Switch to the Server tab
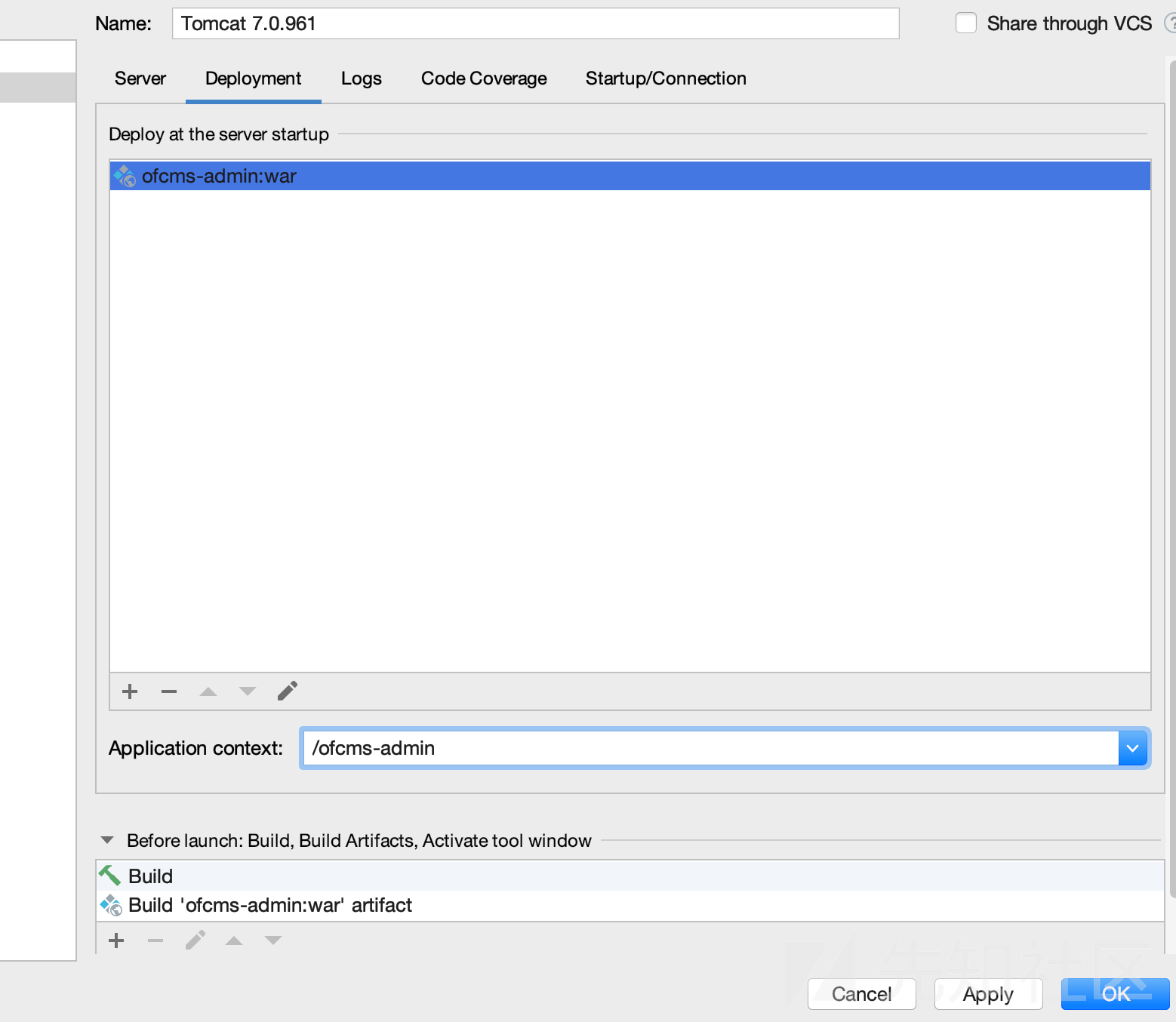The height and width of the screenshot is (1022, 1176). (x=140, y=78)
